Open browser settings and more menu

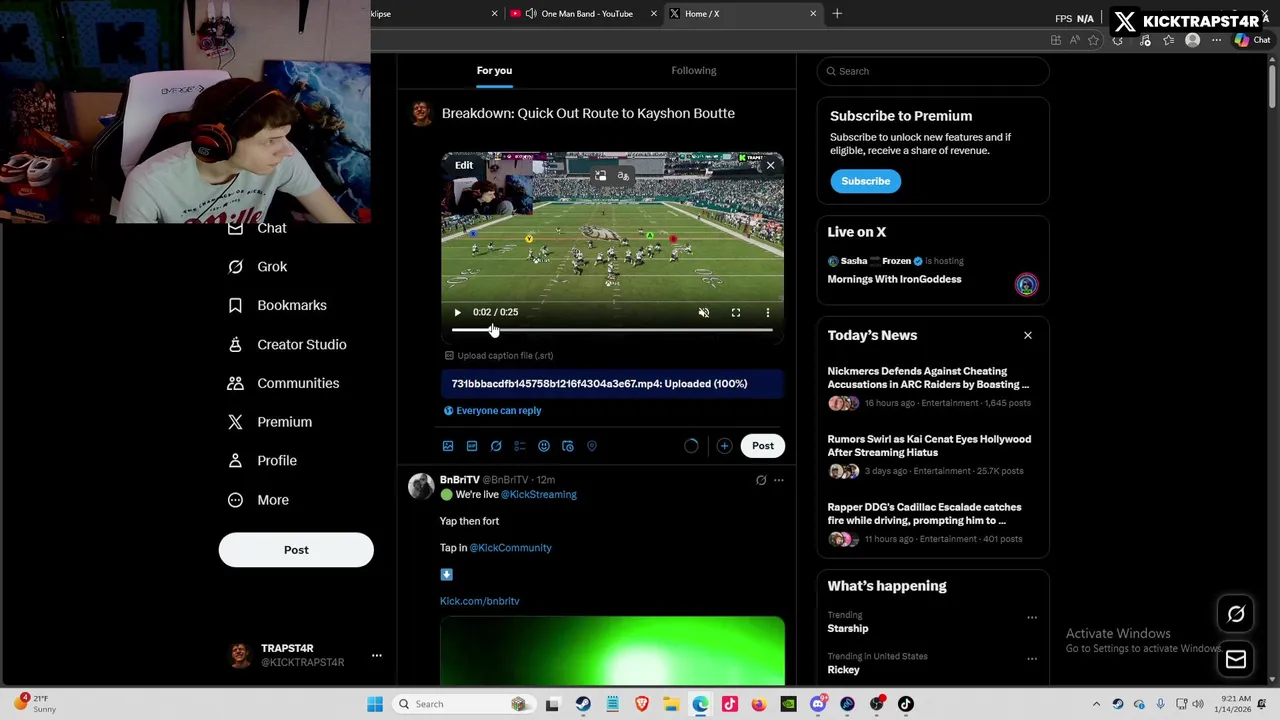pyautogui.click(x=1216, y=40)
